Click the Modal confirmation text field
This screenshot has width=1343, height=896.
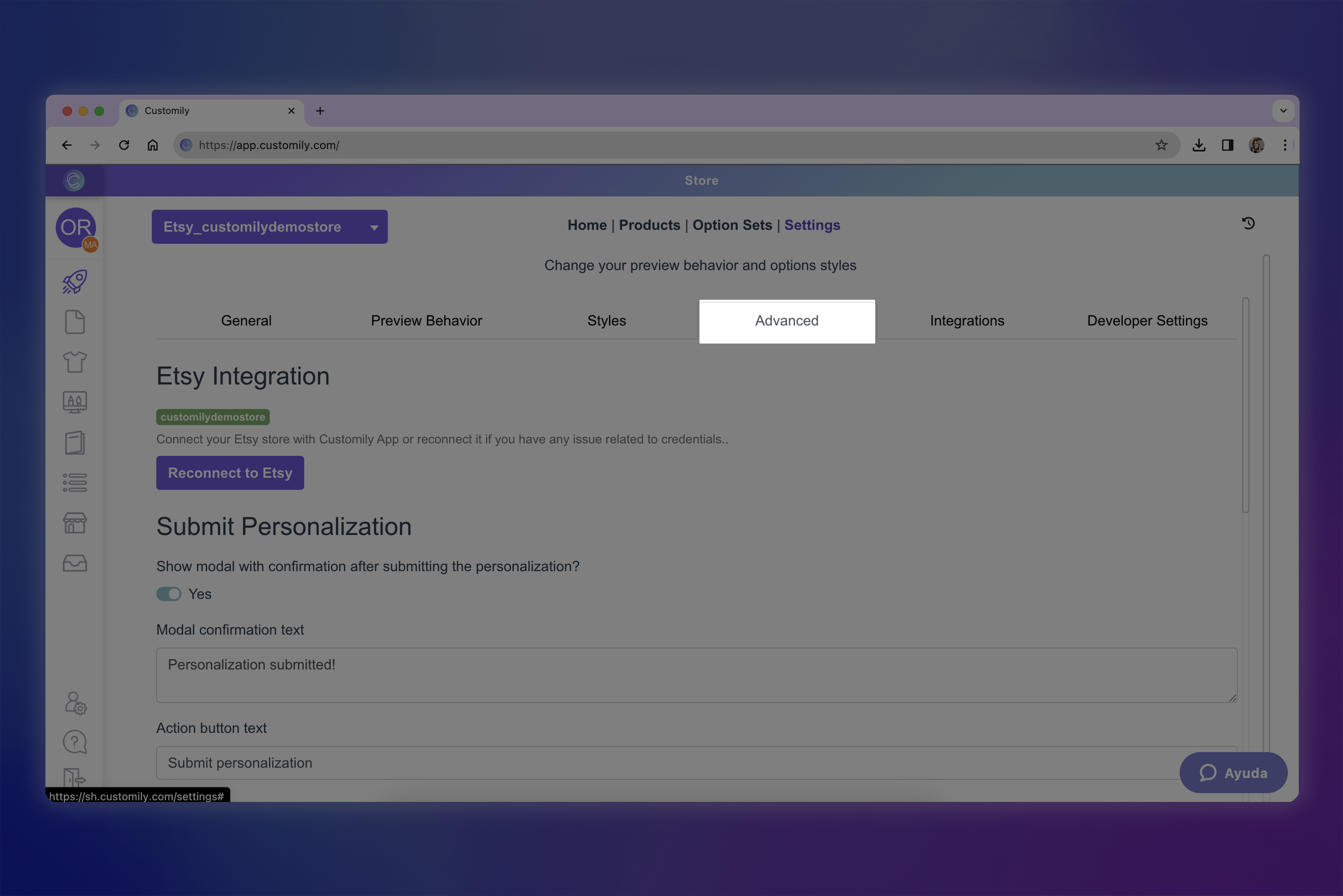tap(696, 675)
